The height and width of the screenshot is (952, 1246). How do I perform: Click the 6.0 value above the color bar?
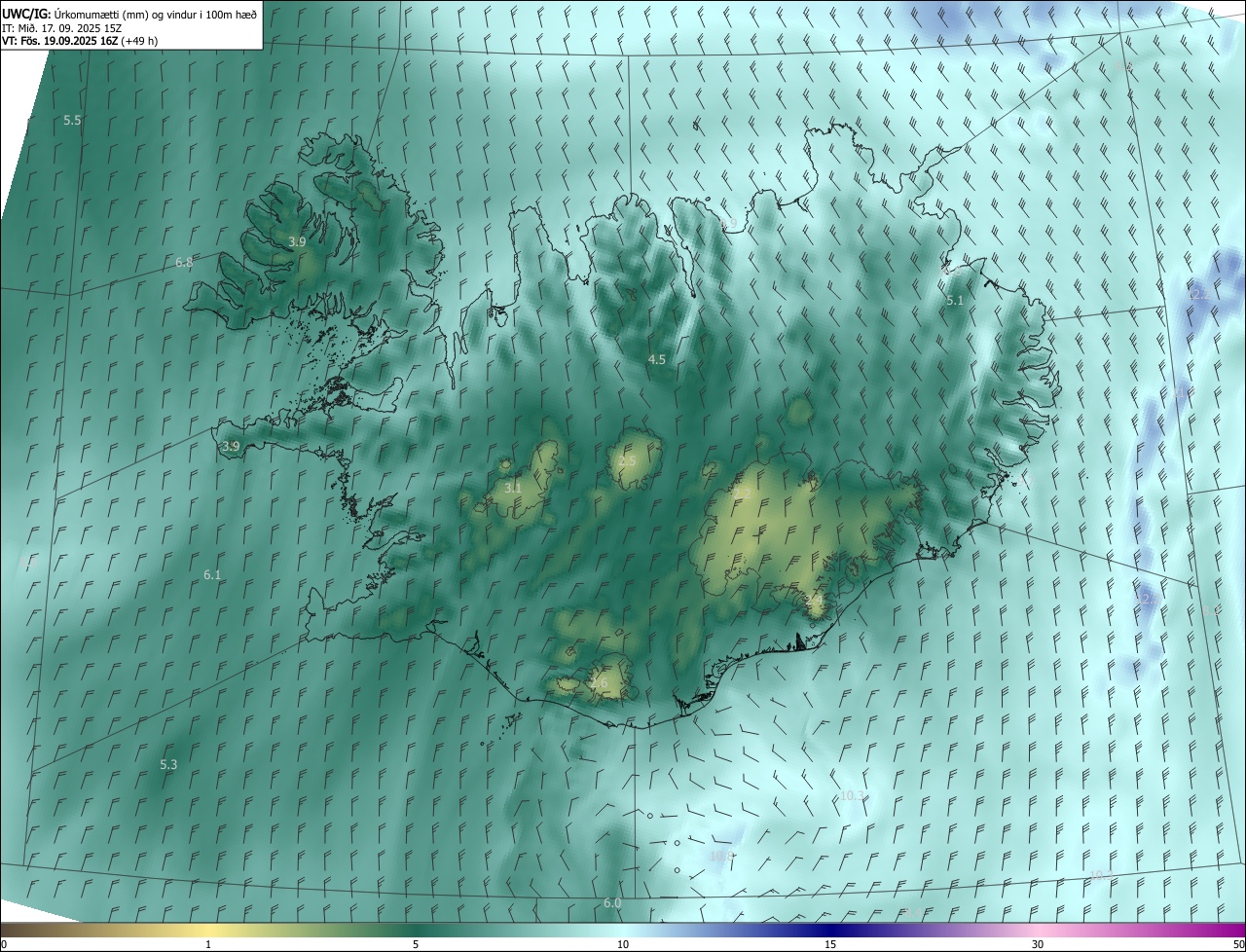pos(612,903)
